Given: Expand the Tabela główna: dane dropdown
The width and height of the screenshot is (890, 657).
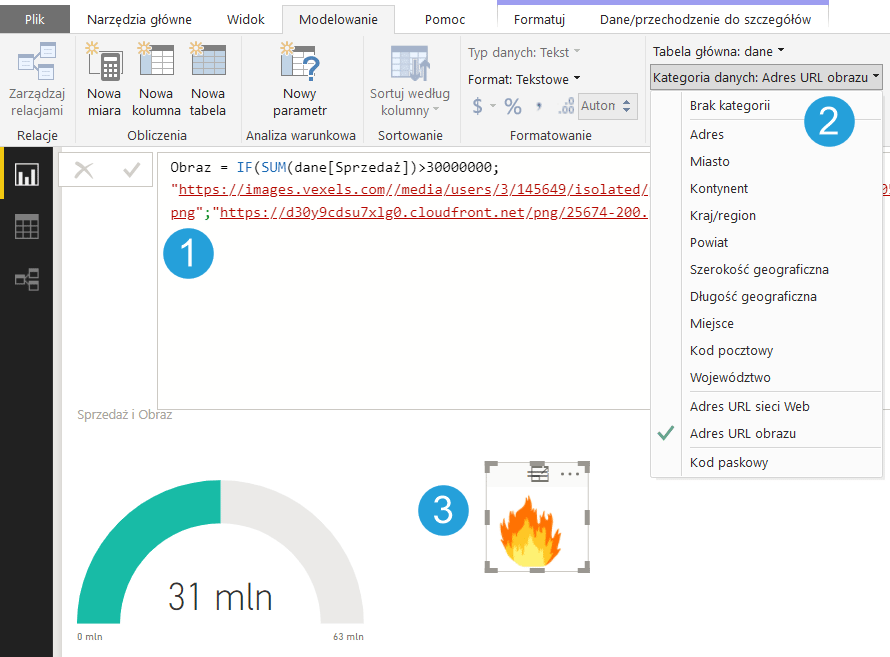Looking at the screenshot, I should (718, 51).
